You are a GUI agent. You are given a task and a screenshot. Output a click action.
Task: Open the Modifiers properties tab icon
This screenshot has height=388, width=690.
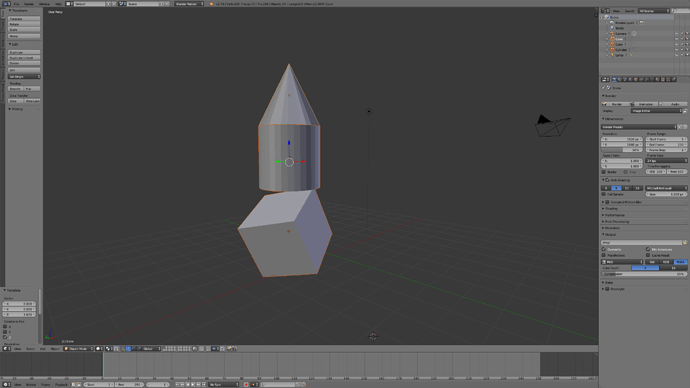(646, 80)
